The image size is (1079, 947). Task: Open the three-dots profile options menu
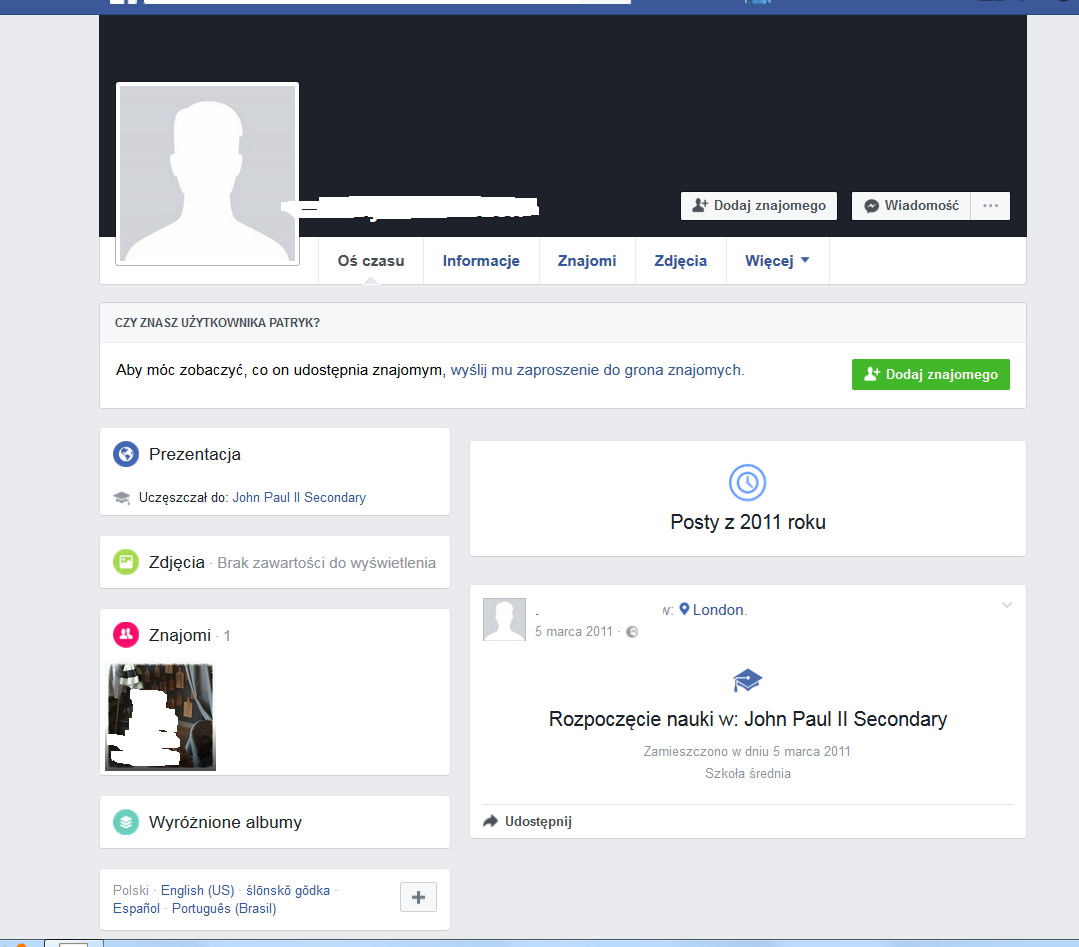990,206
